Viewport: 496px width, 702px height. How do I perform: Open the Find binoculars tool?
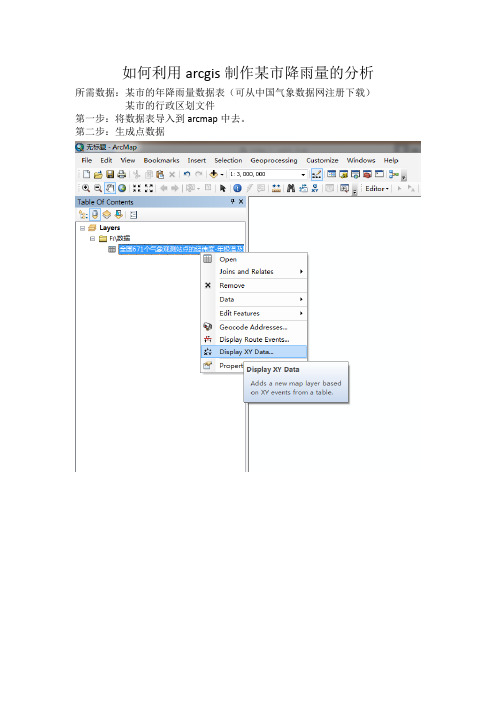point(291,188)
